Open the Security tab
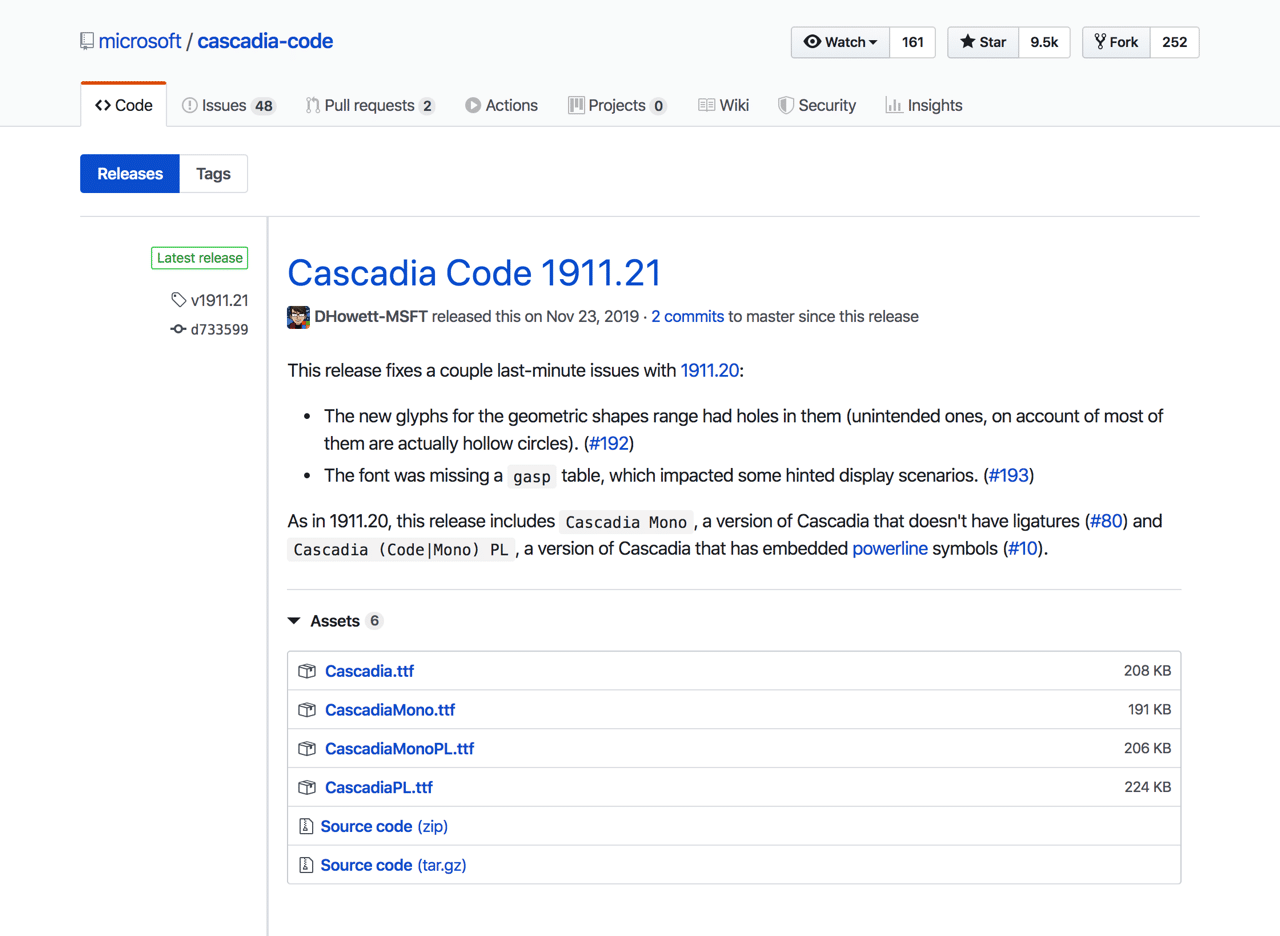 (x=826, y=104)
